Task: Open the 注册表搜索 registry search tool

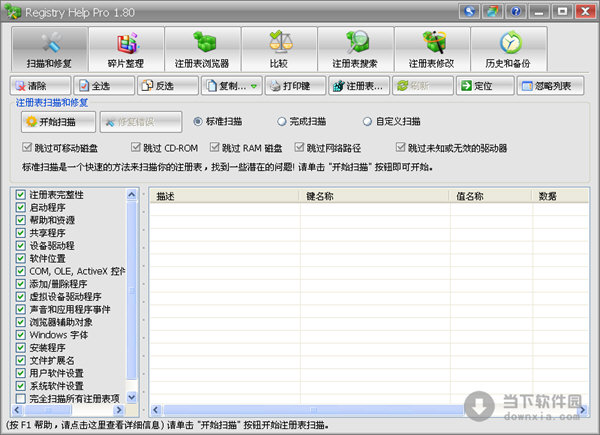Action: tap(355, 49)
